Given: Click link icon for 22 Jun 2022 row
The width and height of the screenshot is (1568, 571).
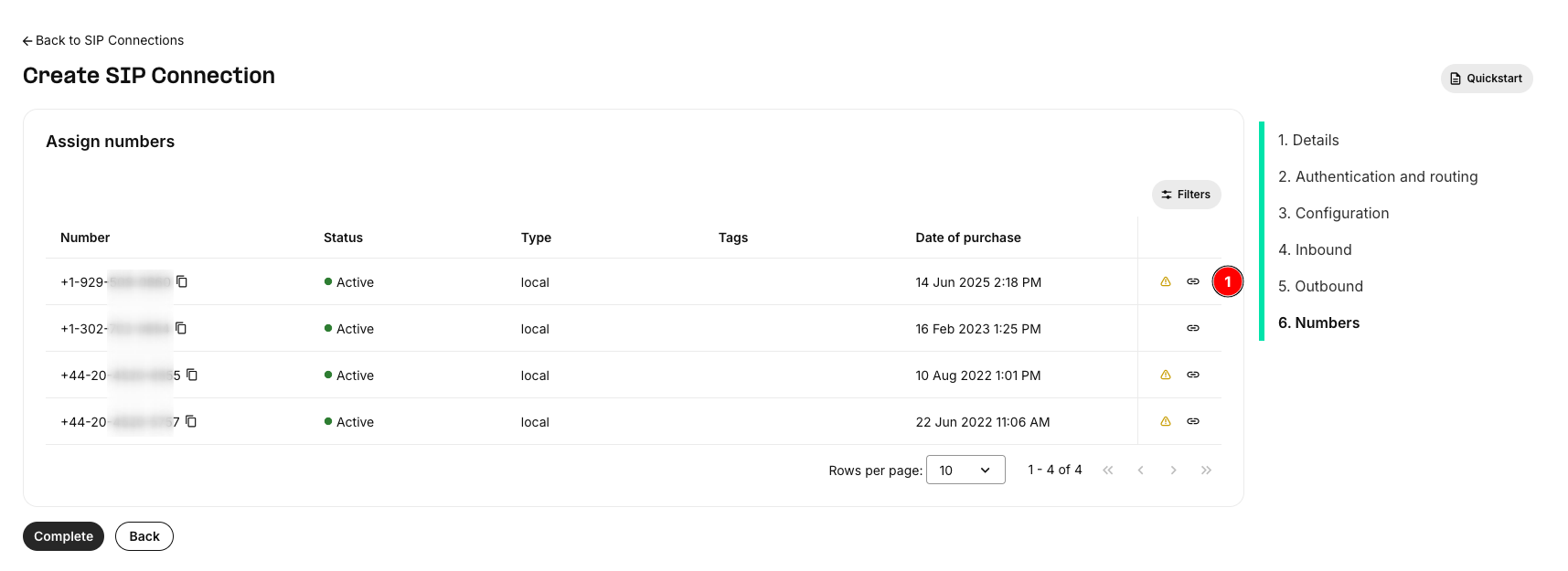Looking at the screenshot, I should [1193, 421].
